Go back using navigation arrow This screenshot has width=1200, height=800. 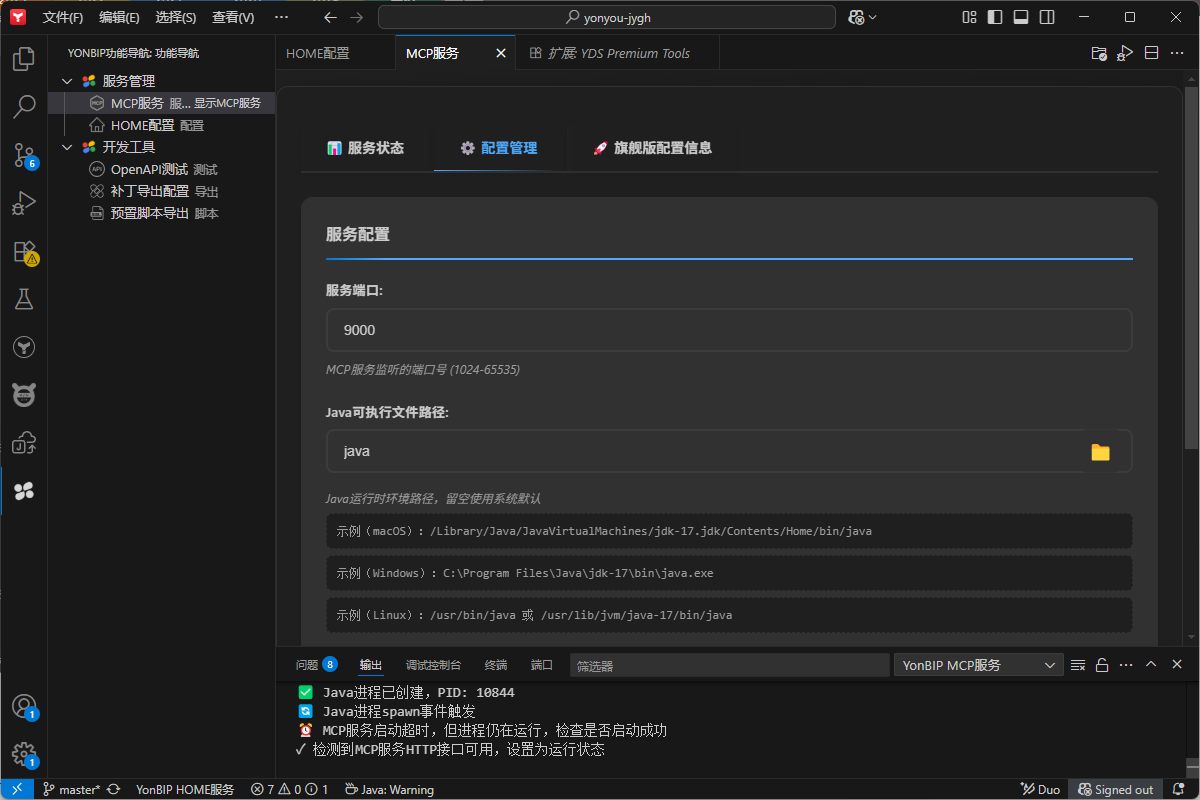(x=331, y=17)
